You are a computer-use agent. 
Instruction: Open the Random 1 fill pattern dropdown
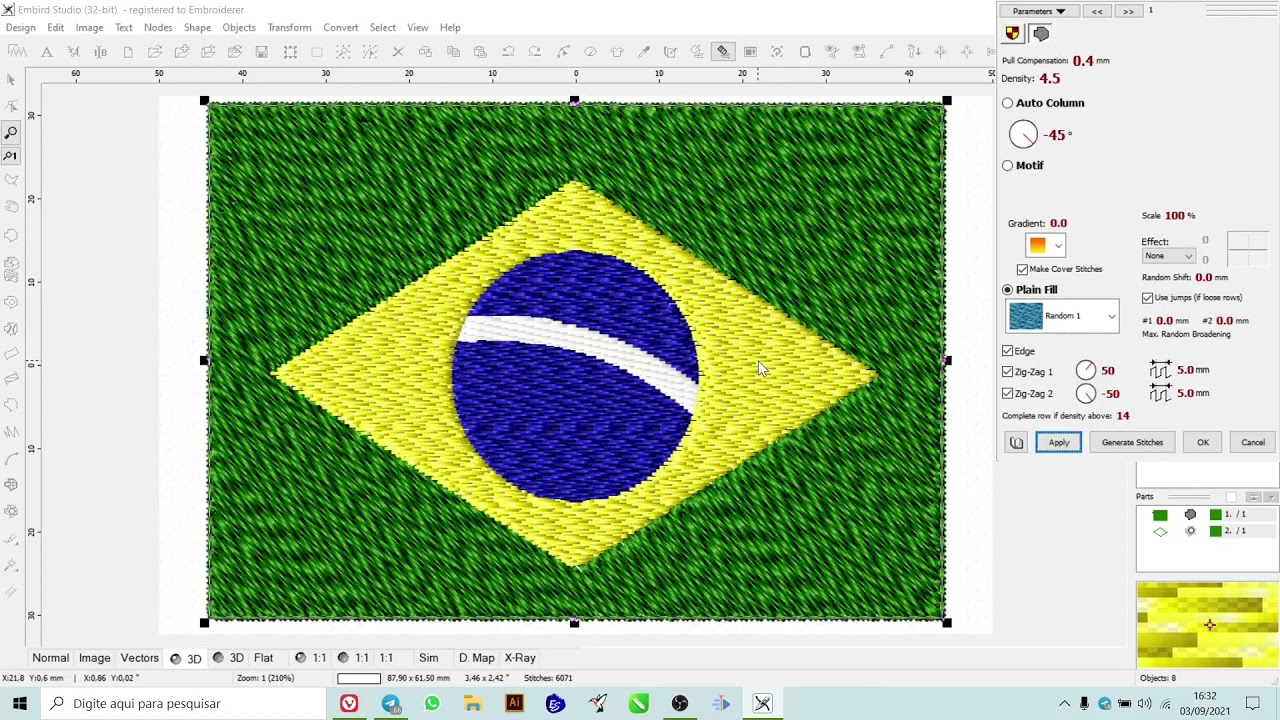[x=1062, y=316]
